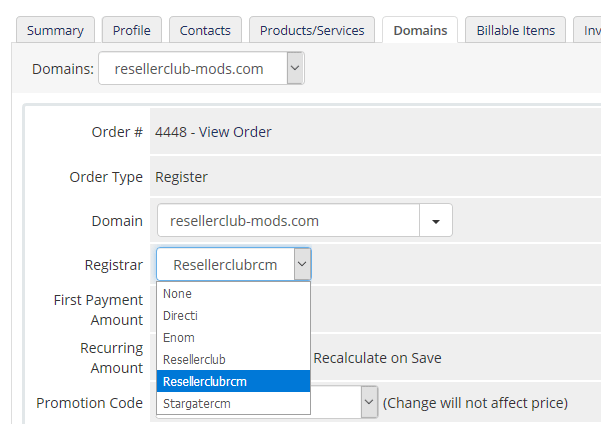The height and width of the screenshot is (424, 601).
Task: Open the Domain field caret dropdown button
Action: (x=436, y=220)
